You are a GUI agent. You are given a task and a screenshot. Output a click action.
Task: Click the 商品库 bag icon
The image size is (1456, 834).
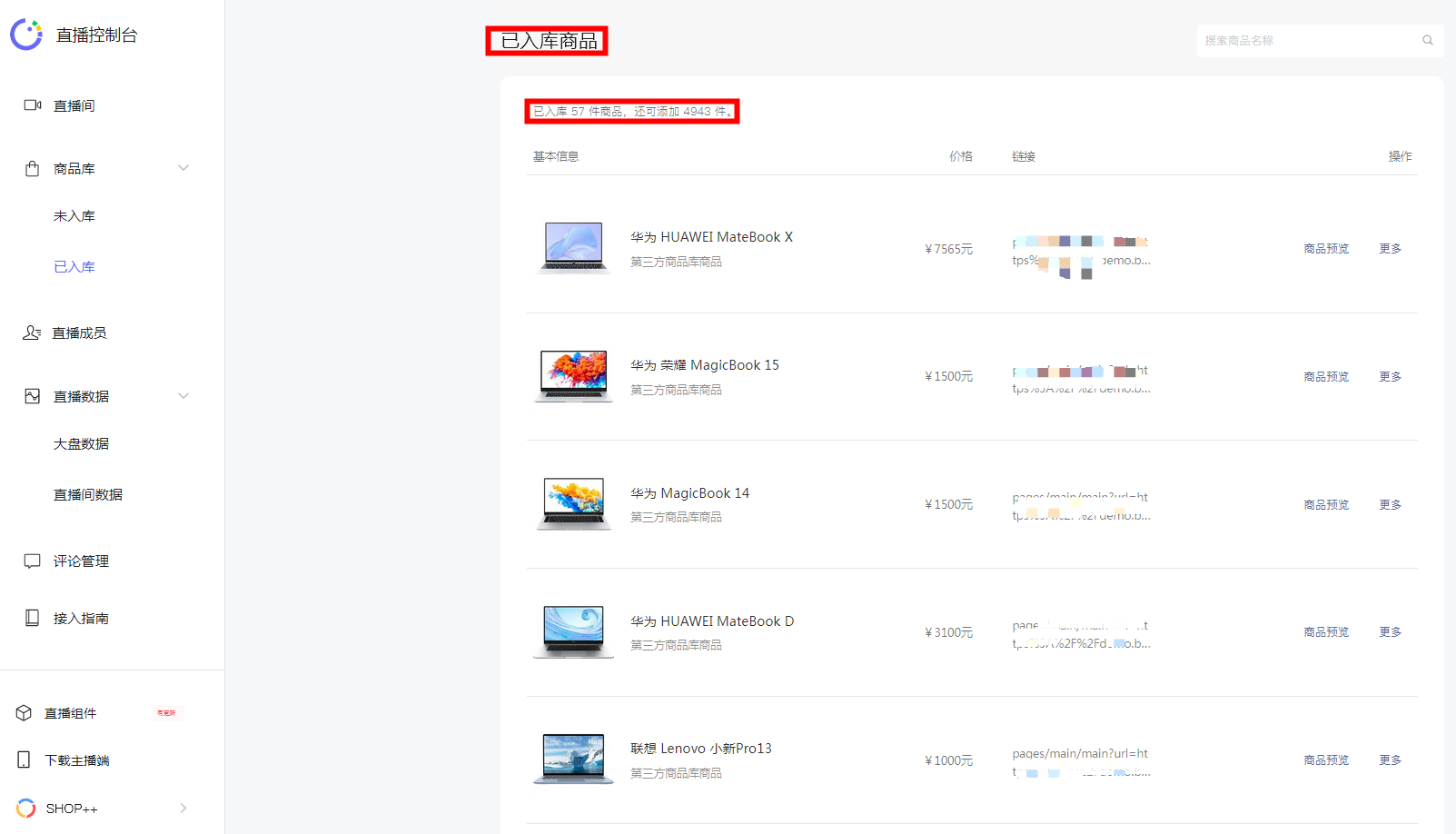click(x=33, y=167)
